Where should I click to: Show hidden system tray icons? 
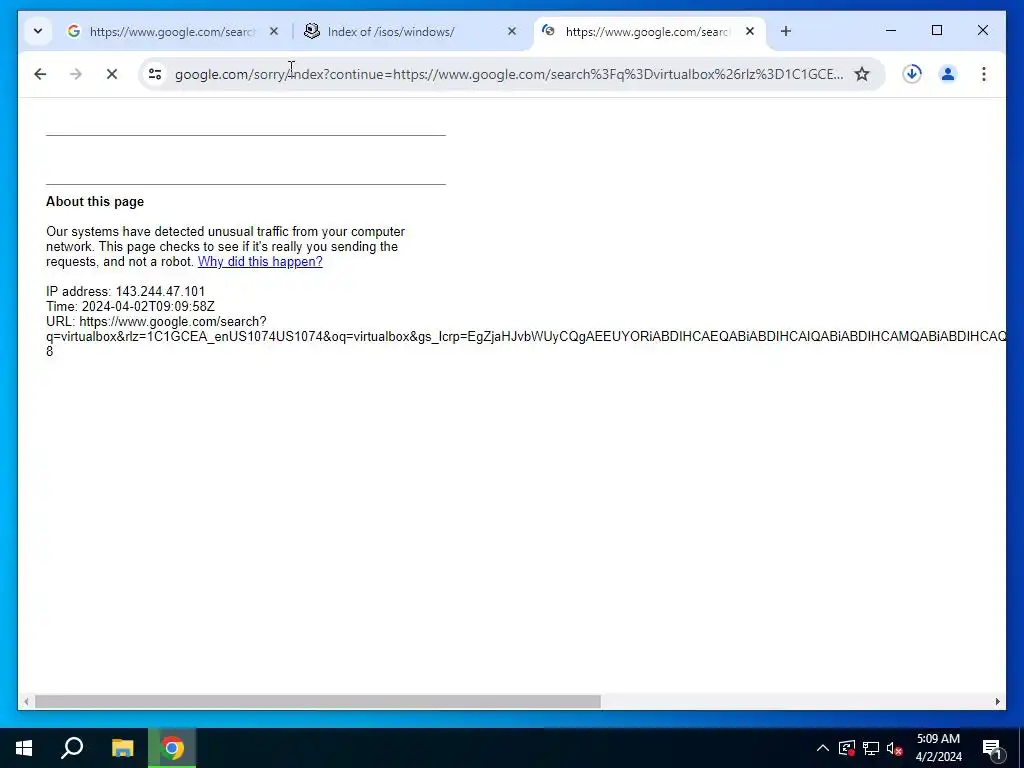[x=823, y=748]
